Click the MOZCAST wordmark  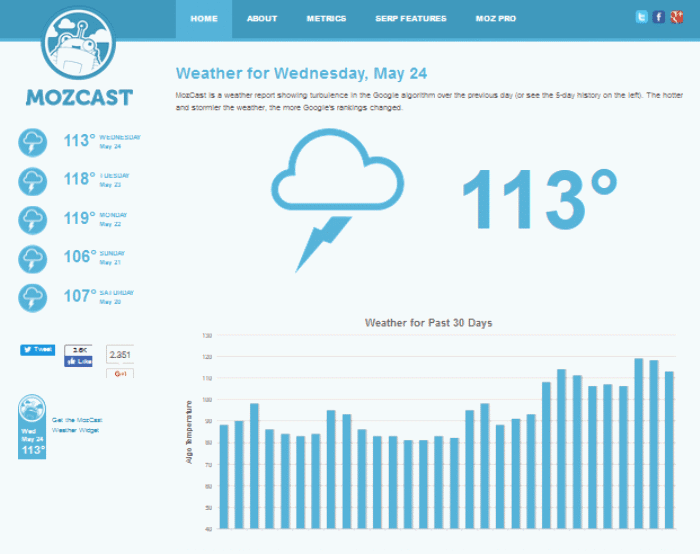coord(79,97)
